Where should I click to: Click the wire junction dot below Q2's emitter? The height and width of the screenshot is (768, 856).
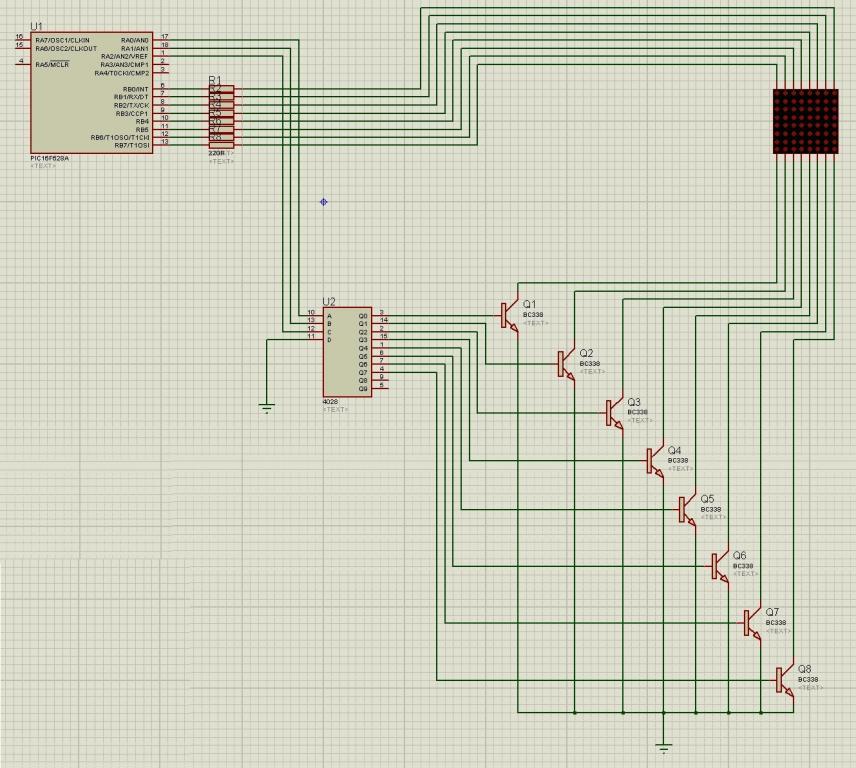tap(574, 712)
